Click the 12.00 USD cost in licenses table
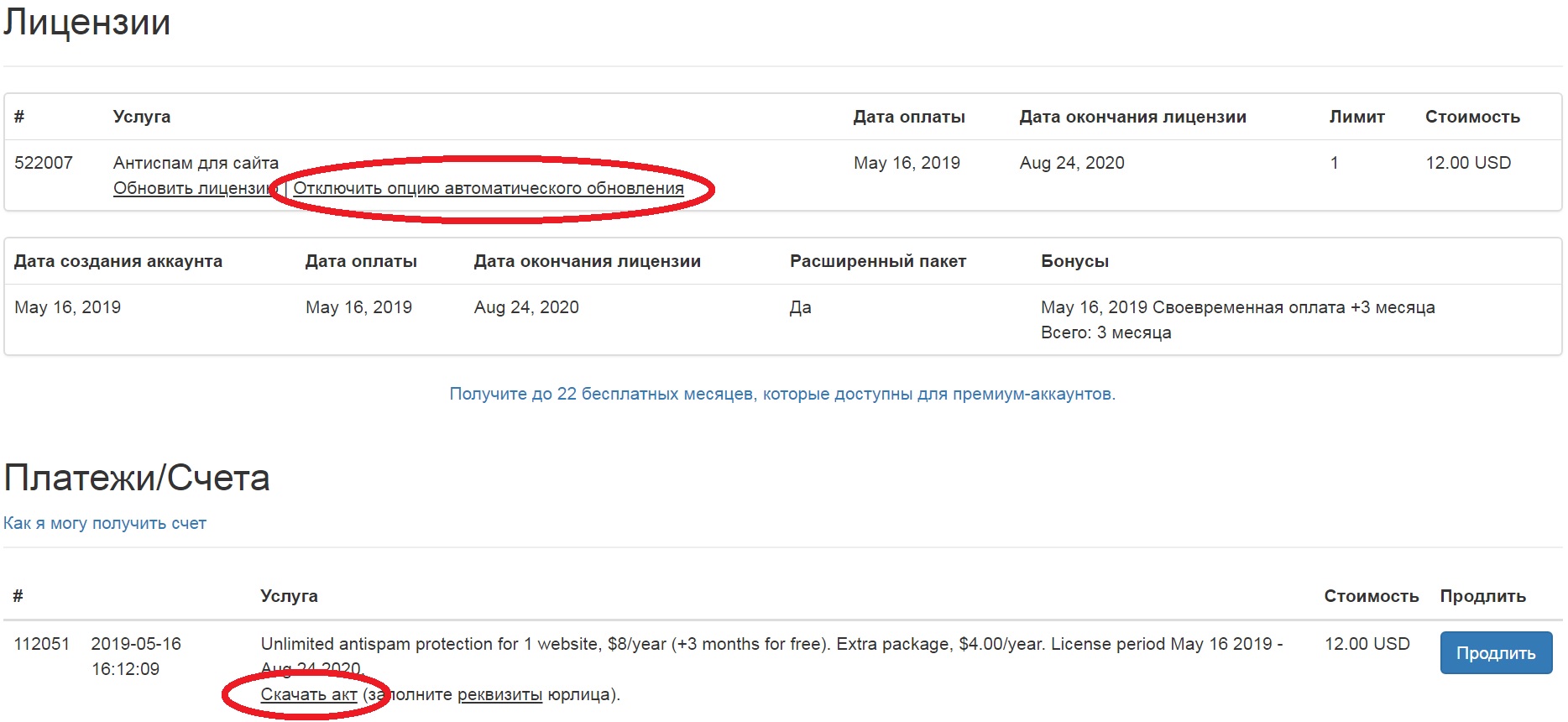Image resolution: width=1568 pixels, height=722 pixels. [x=1468, y=163]
